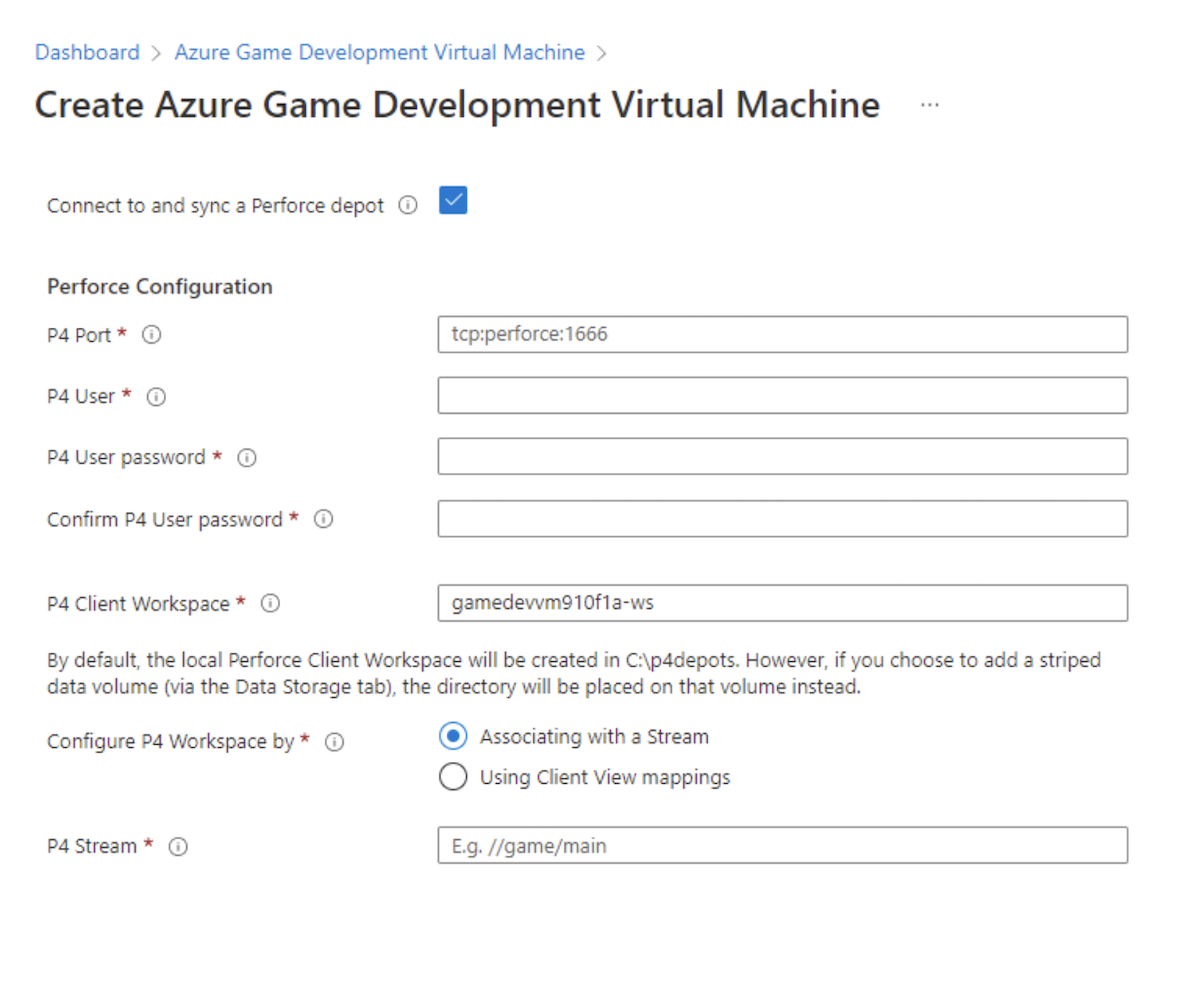Show info icon beside P4 User password
The height and width of the screenshot is (1005, 1200).
click(x=247, y=457)
